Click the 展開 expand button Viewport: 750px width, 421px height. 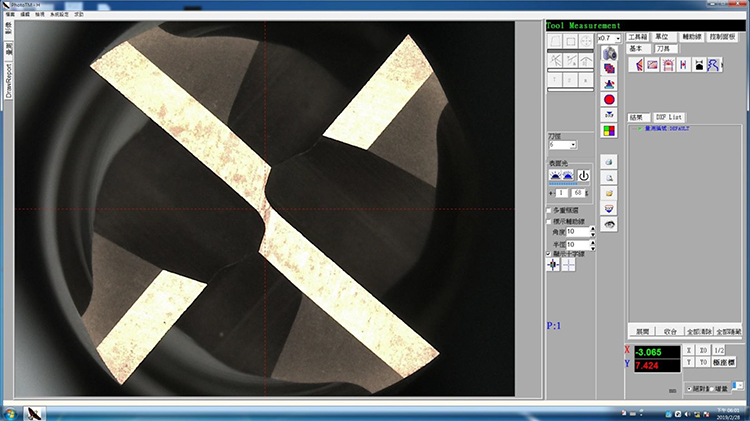[642, 330]
